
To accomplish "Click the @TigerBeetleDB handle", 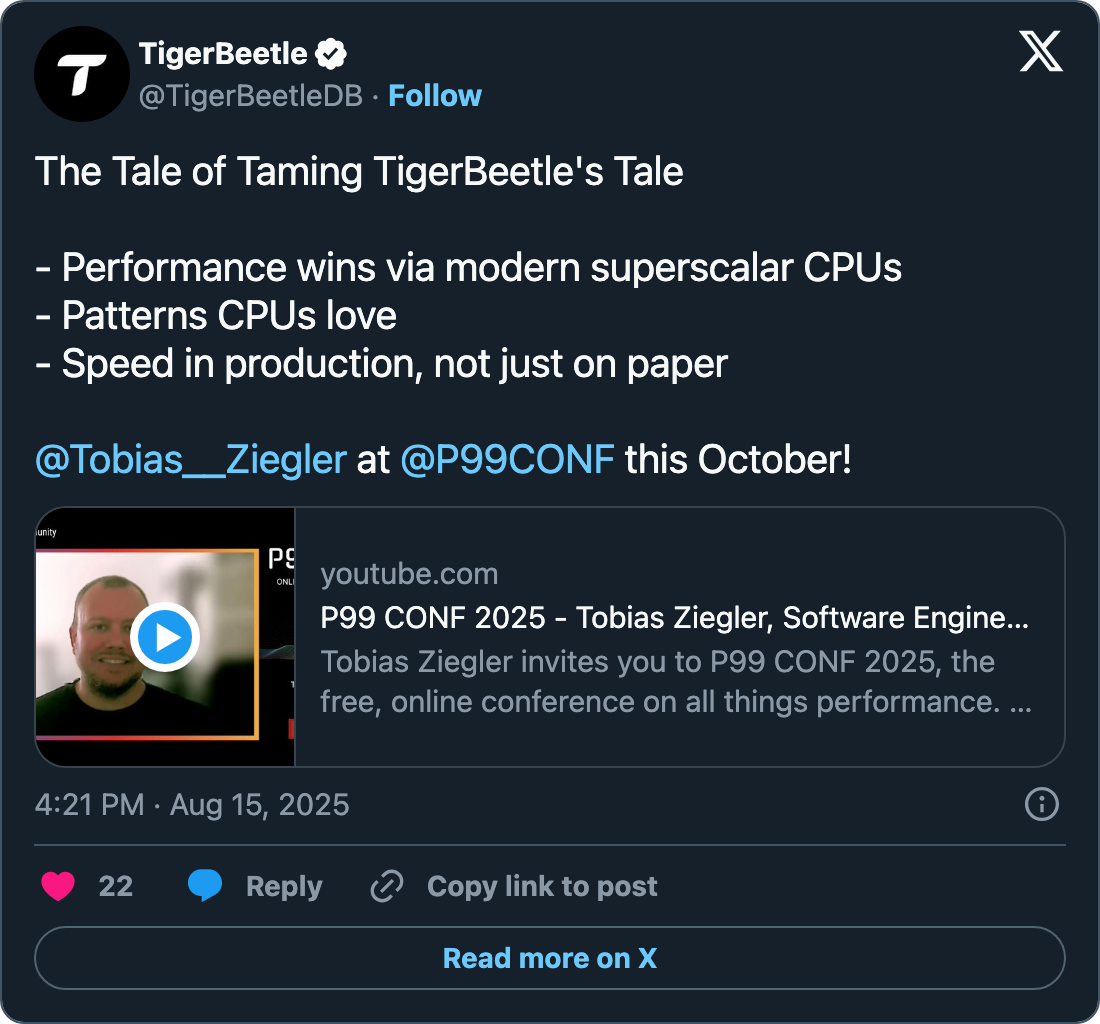I will pyautogui.click(x=250, y=96).
